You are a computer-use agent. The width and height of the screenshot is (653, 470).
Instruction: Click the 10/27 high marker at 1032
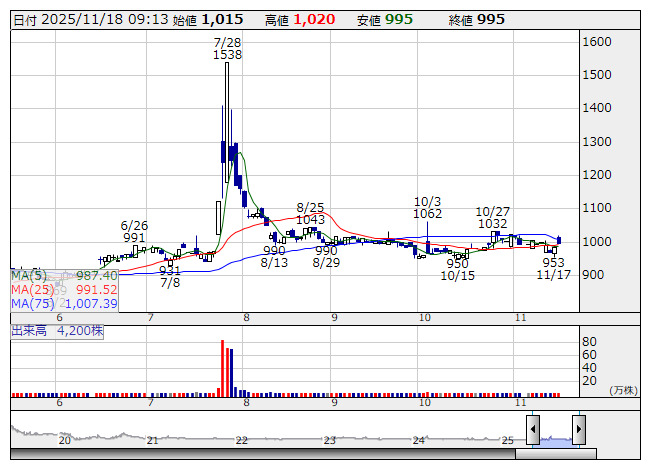coord(493,218)
